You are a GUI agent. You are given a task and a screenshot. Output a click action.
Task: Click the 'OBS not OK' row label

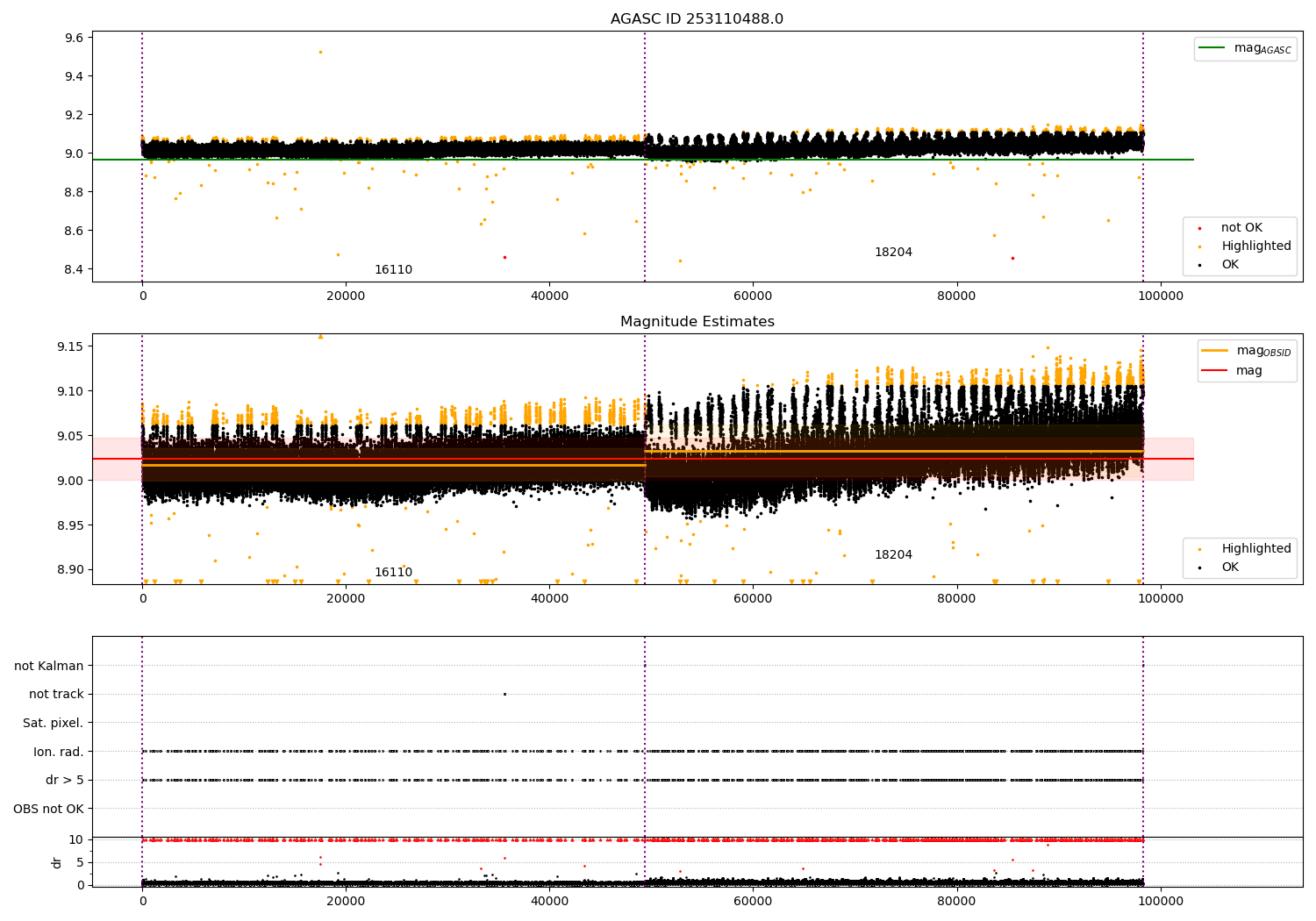(49, 809)
